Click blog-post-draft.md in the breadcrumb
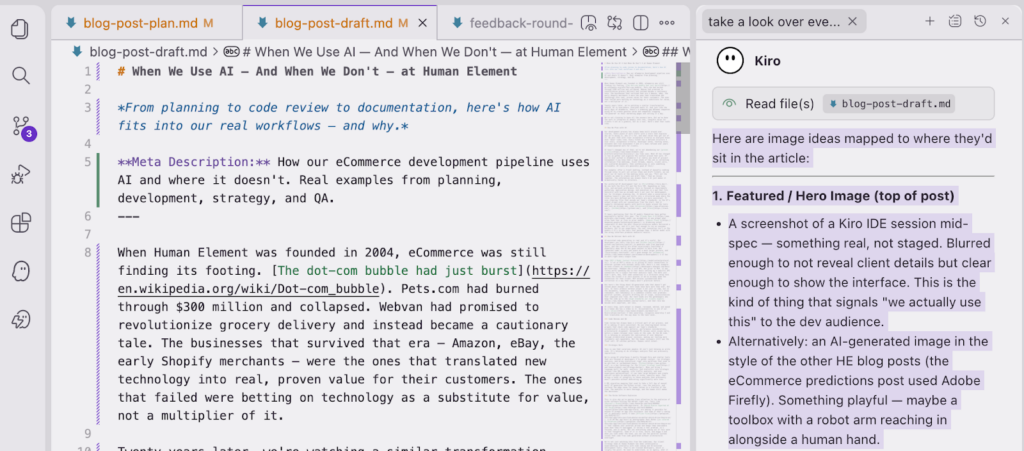Image resolution: width=1024 pixels, height=451 pixels. [x=148, y=52]
